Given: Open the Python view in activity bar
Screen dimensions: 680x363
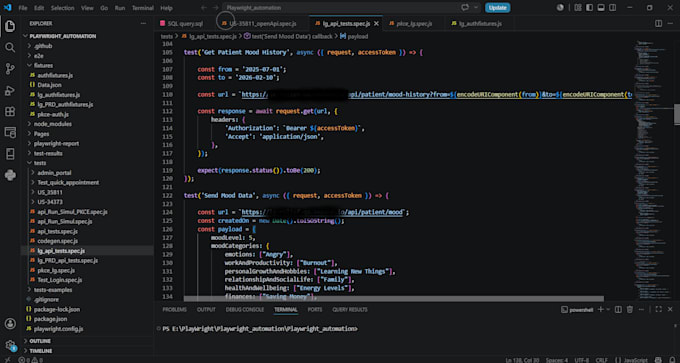Looking at the screenshot, I should (x=10, y=175).
